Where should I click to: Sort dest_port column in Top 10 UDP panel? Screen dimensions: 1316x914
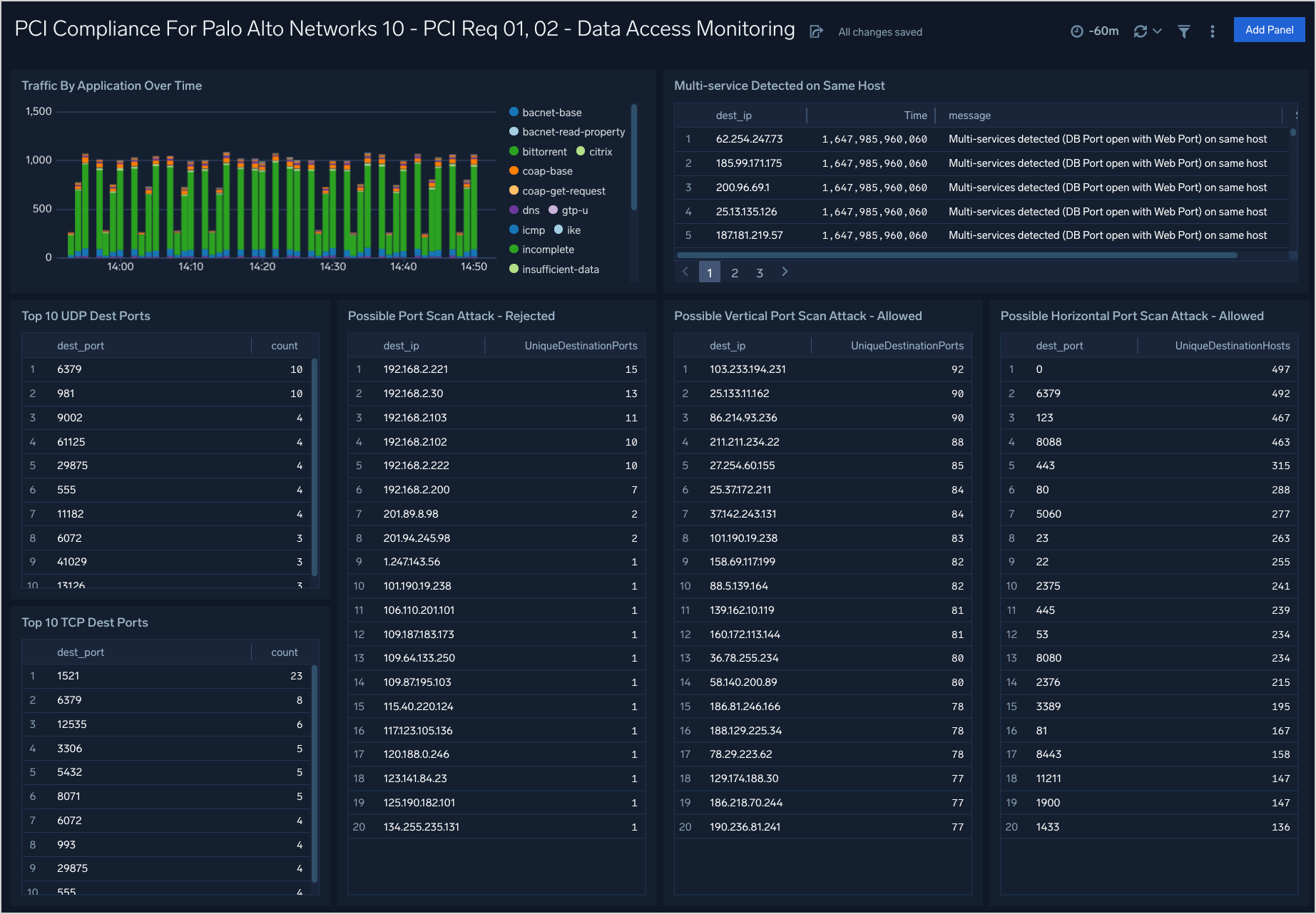(x=81, y=345)
